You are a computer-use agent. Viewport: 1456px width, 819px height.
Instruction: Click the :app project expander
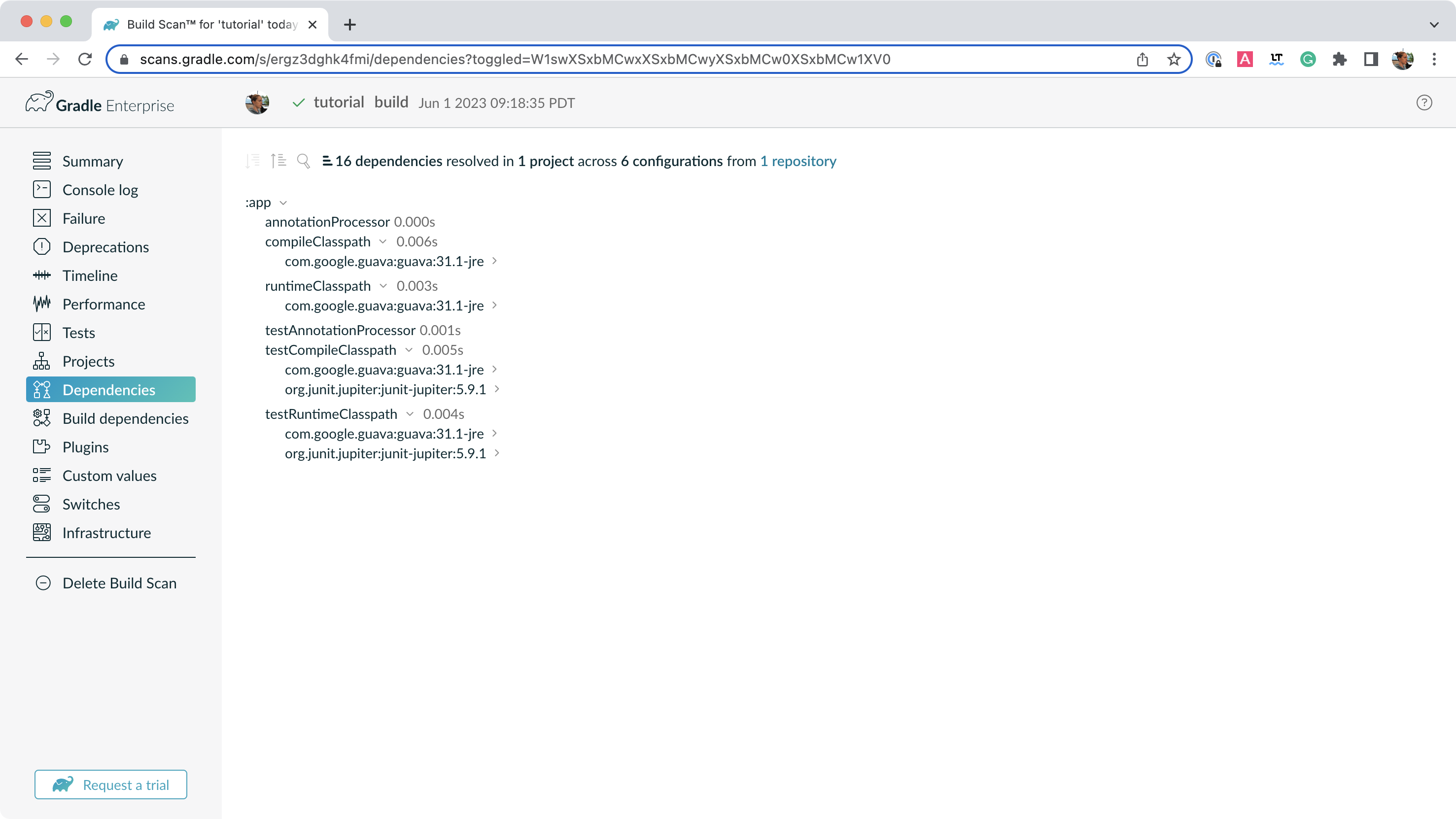(284, 202)
